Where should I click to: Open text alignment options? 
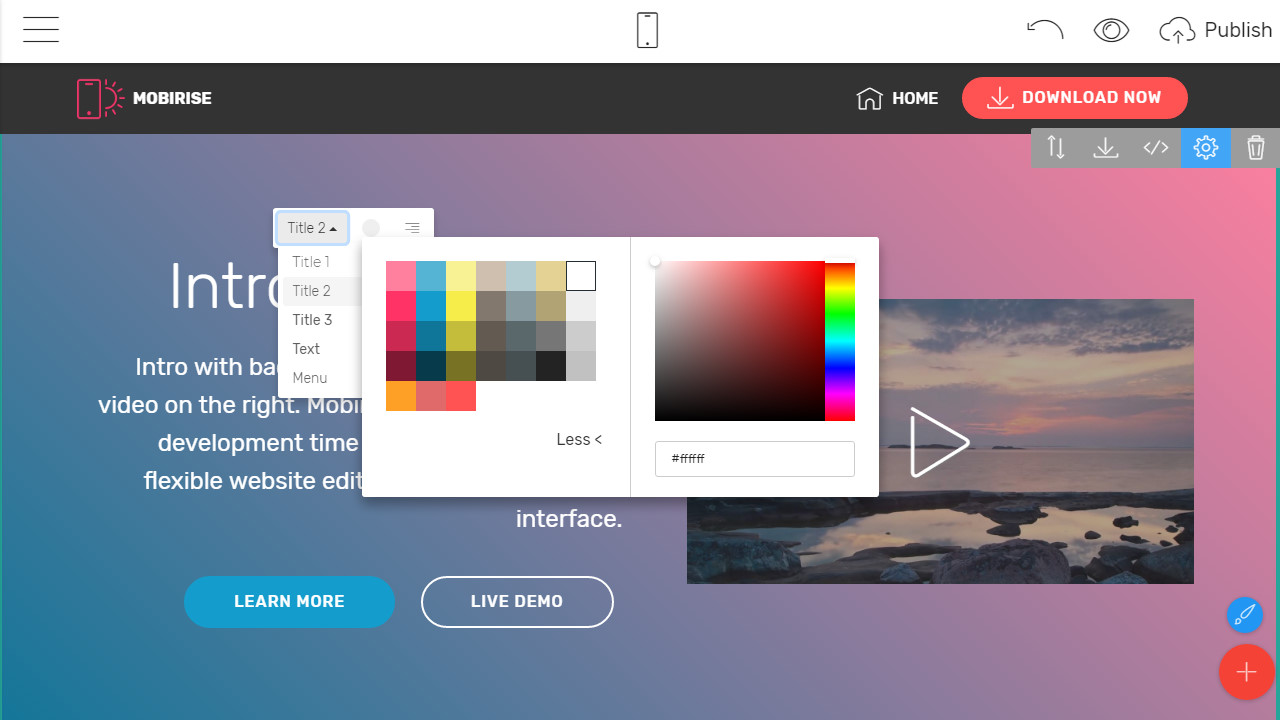tap(412, 228)
